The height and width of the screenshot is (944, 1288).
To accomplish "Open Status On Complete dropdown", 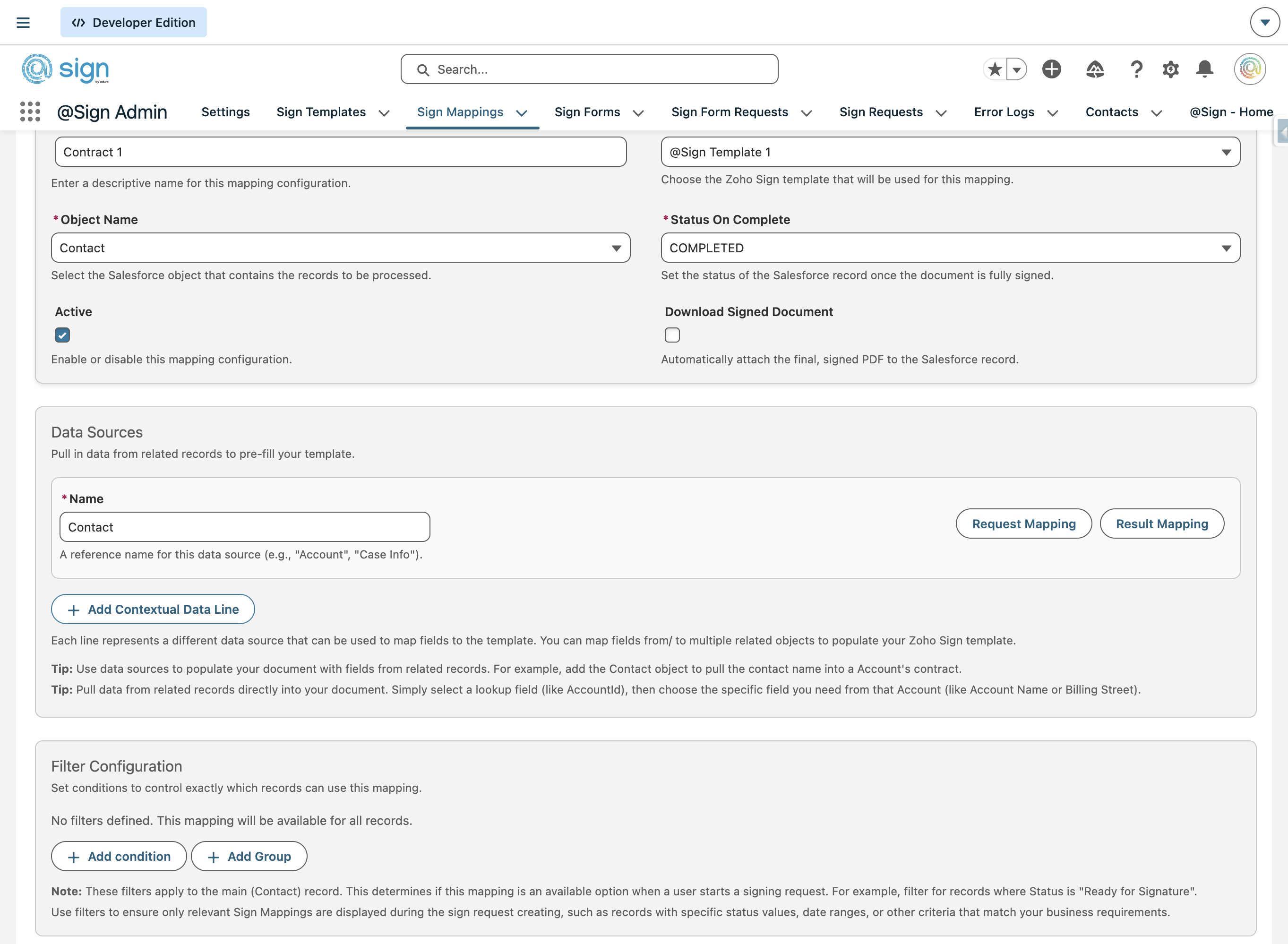I will [950, 248].
